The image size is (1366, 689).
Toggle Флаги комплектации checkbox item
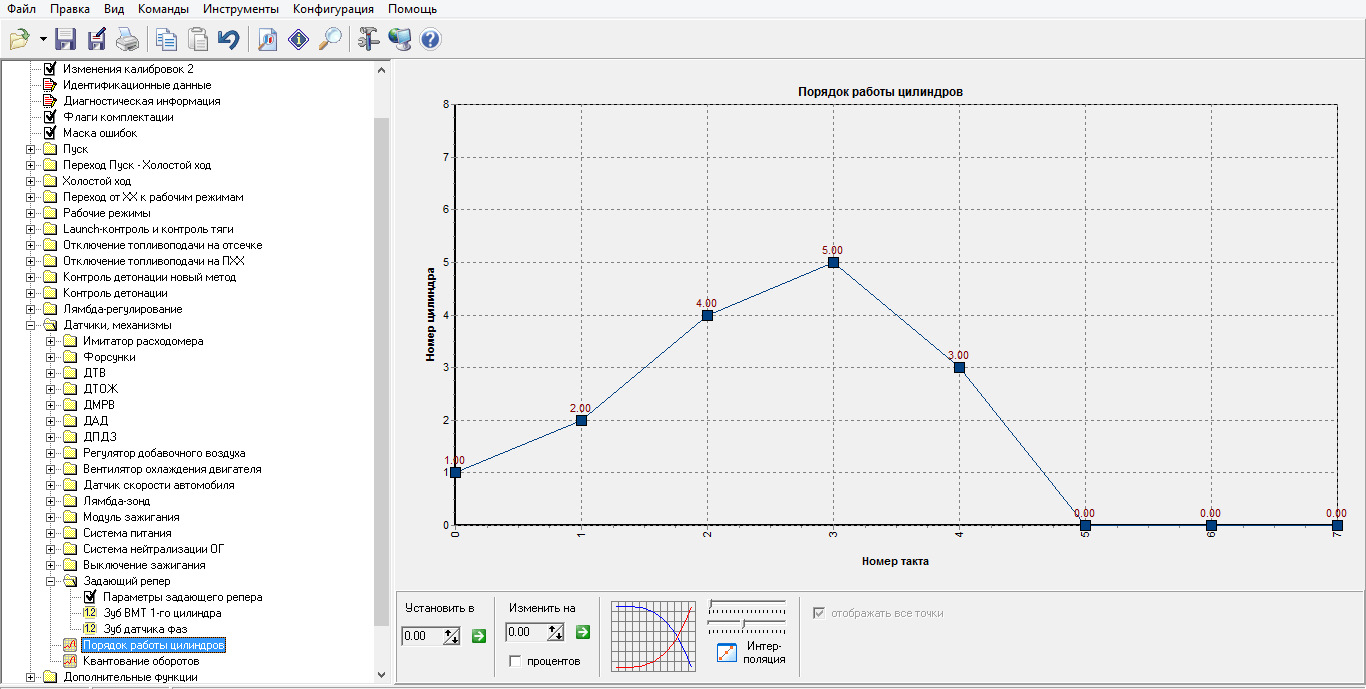[x=49, y=117]
